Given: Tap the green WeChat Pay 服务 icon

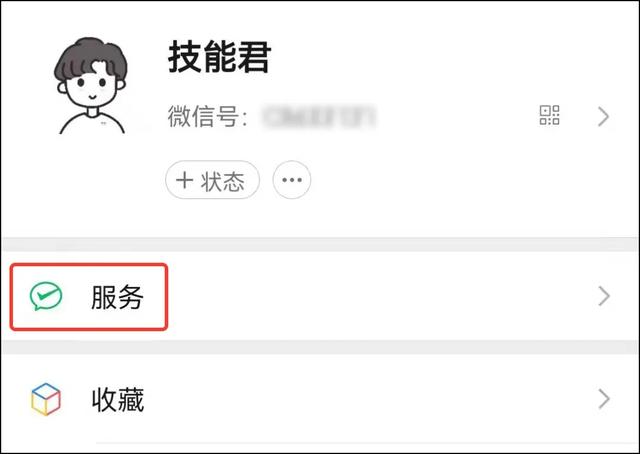Looking at the screenshot, I should (46, 296).
